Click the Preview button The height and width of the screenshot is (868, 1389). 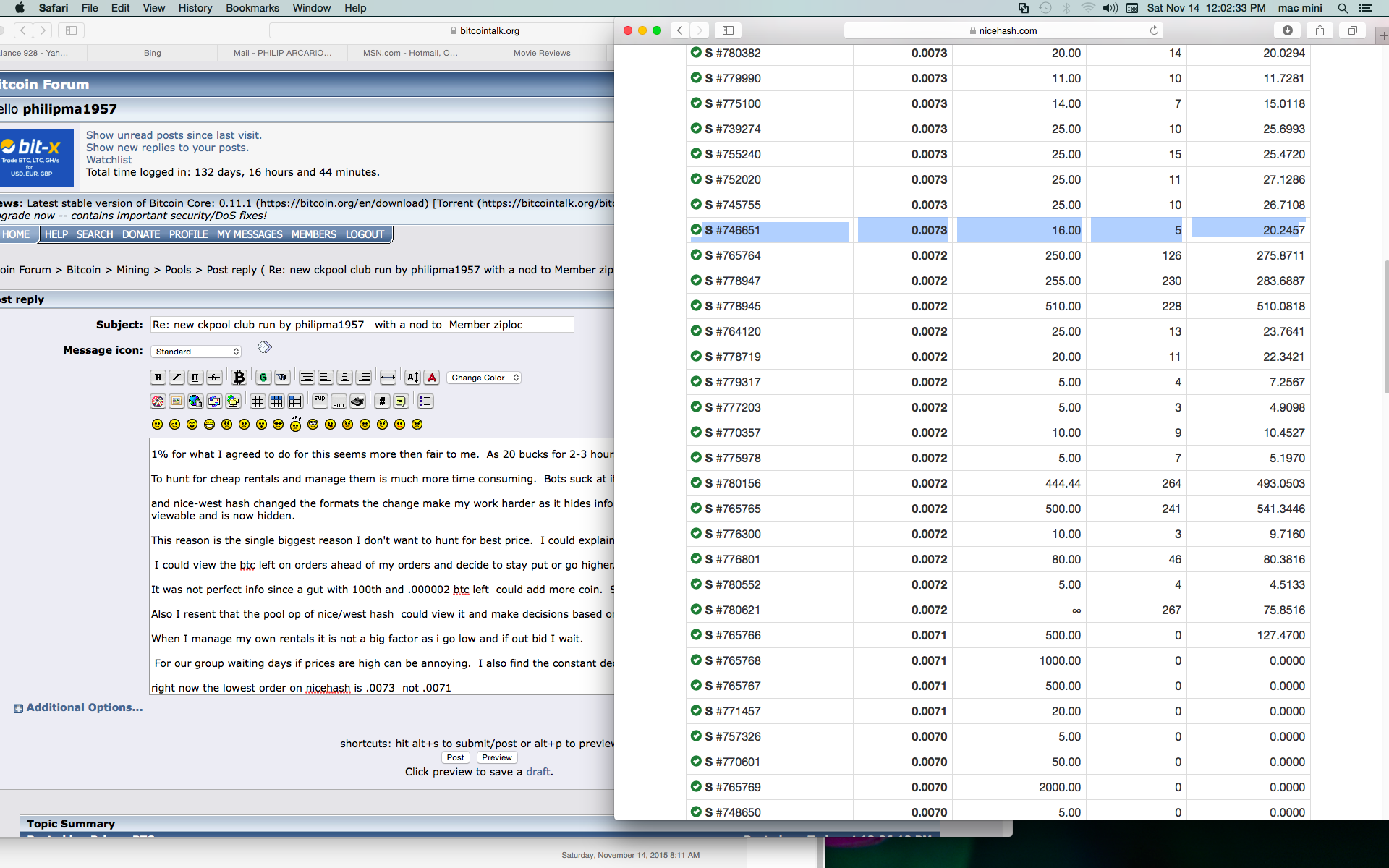[497, 757]
